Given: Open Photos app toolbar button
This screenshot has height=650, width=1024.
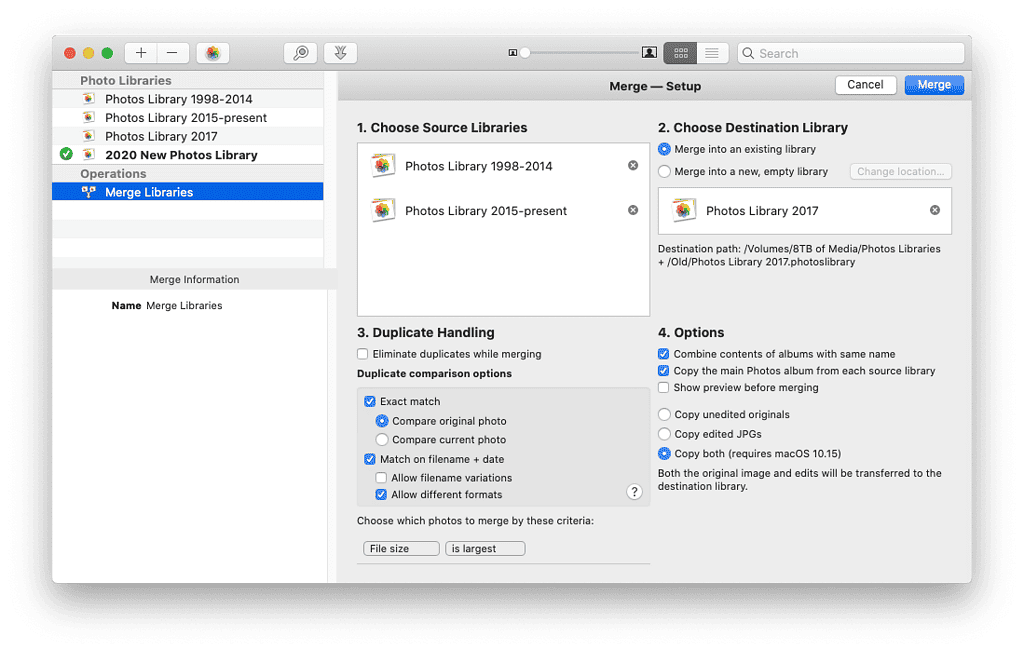Looking at the screenshot, I should (x=213, y=53).
